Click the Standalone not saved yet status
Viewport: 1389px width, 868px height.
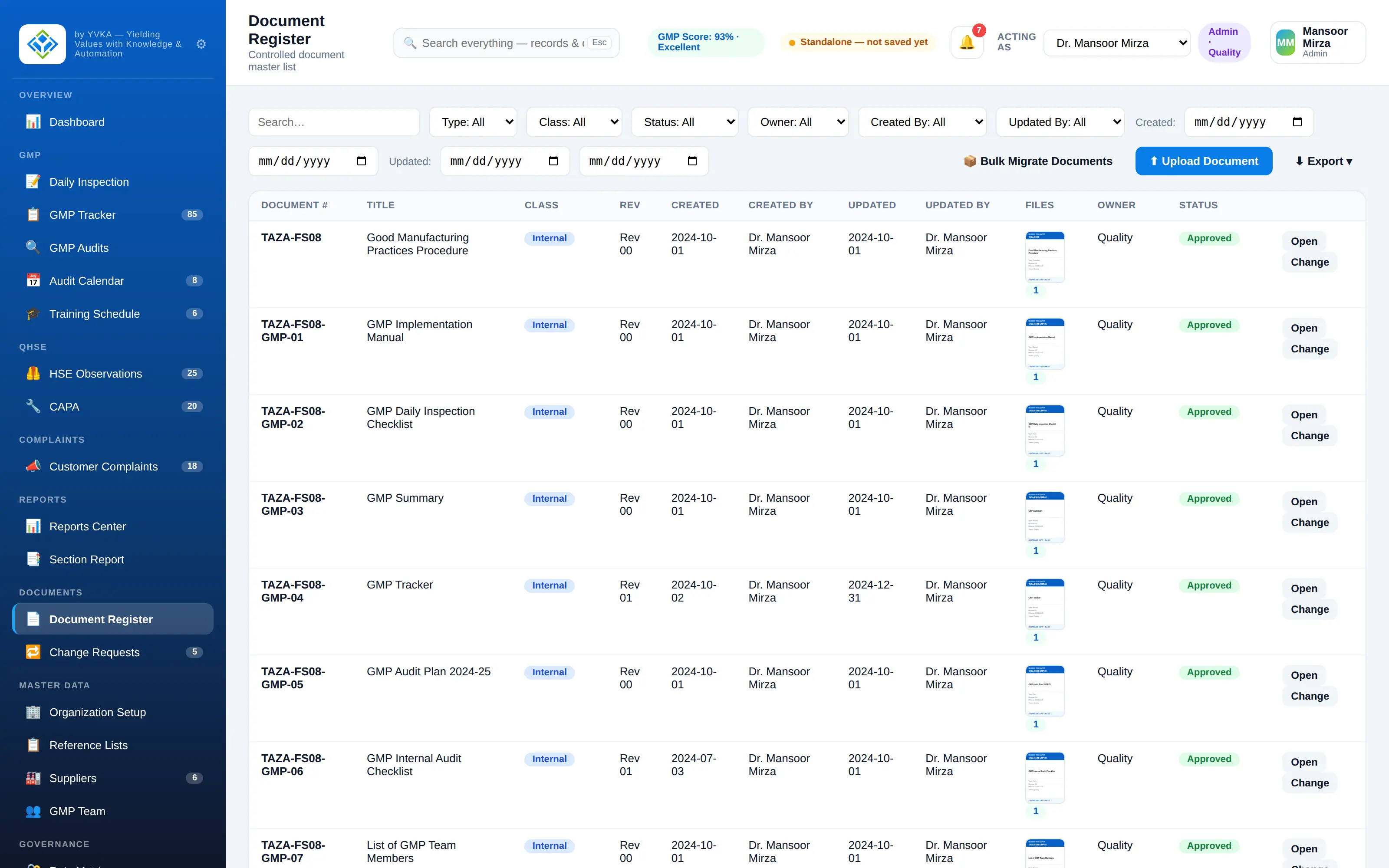[858, 42]
